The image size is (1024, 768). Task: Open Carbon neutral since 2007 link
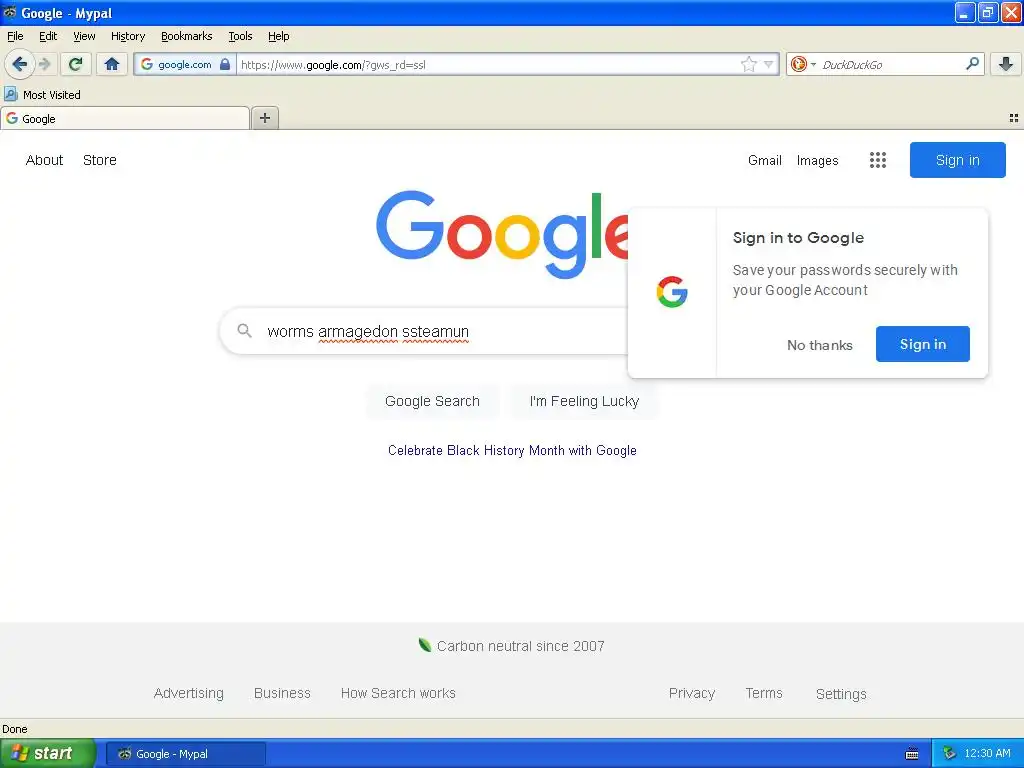[520, 646]
